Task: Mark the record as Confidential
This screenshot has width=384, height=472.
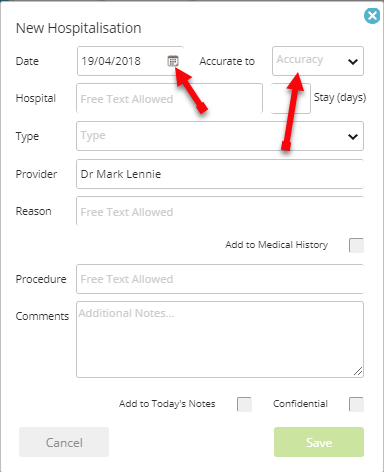Action: point(356,404)
